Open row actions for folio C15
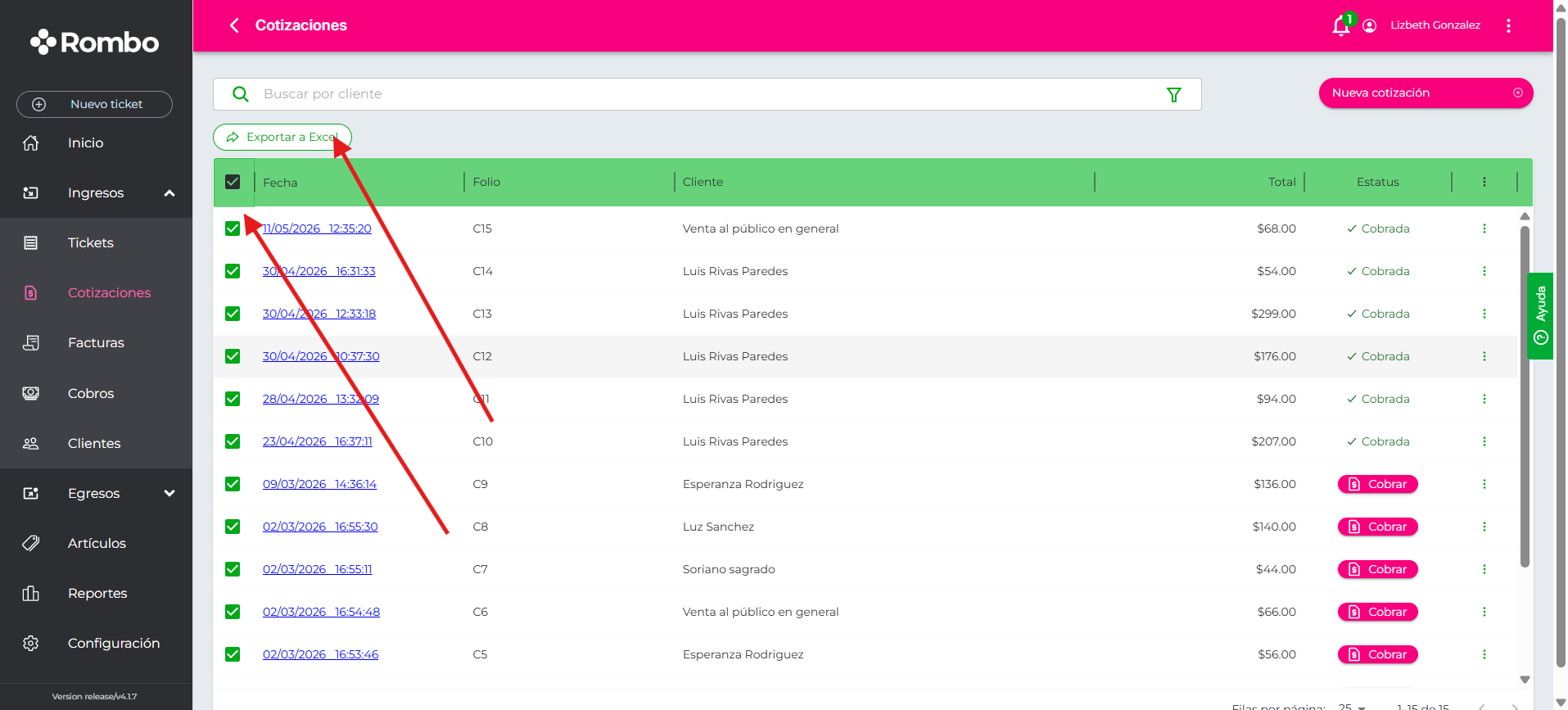Image resolution: width=1568 pixels, height=710 pixels. tap(1484, 228)
